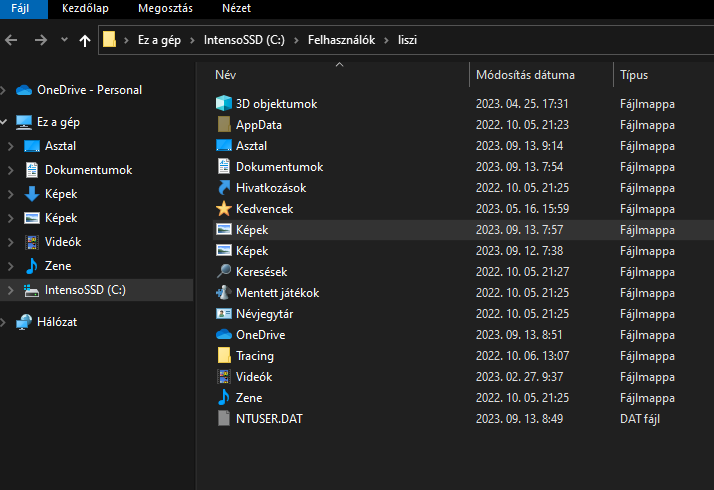
Task: Select Asztal in the navigation pane
Action: (x=60, y=146)
